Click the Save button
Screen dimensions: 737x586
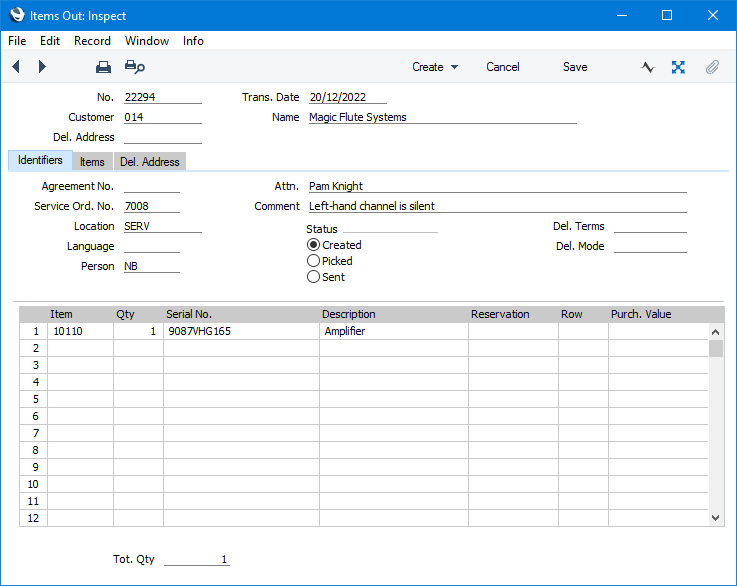click(575, 67)
